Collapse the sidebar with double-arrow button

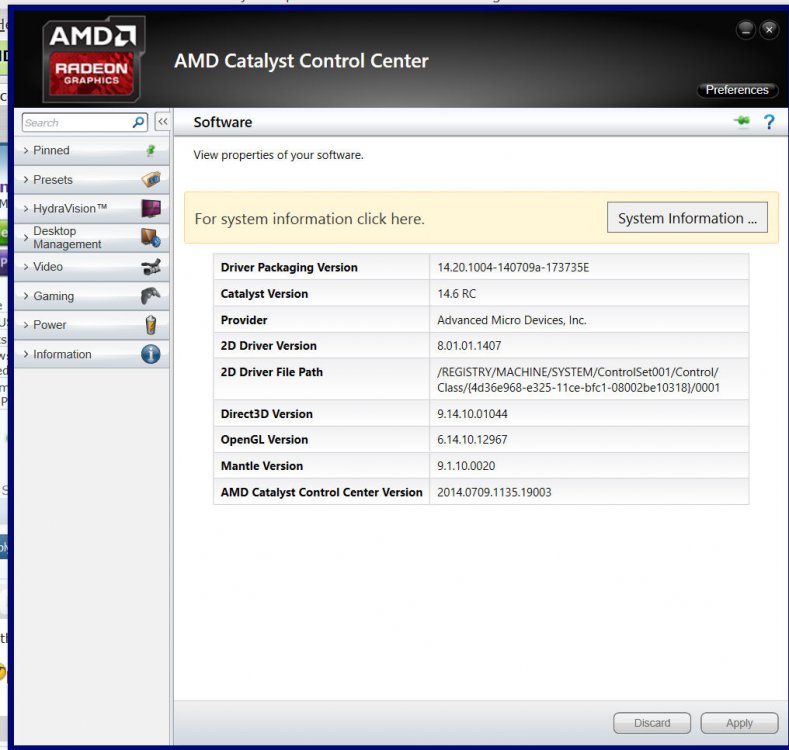[x=163, y=122]
